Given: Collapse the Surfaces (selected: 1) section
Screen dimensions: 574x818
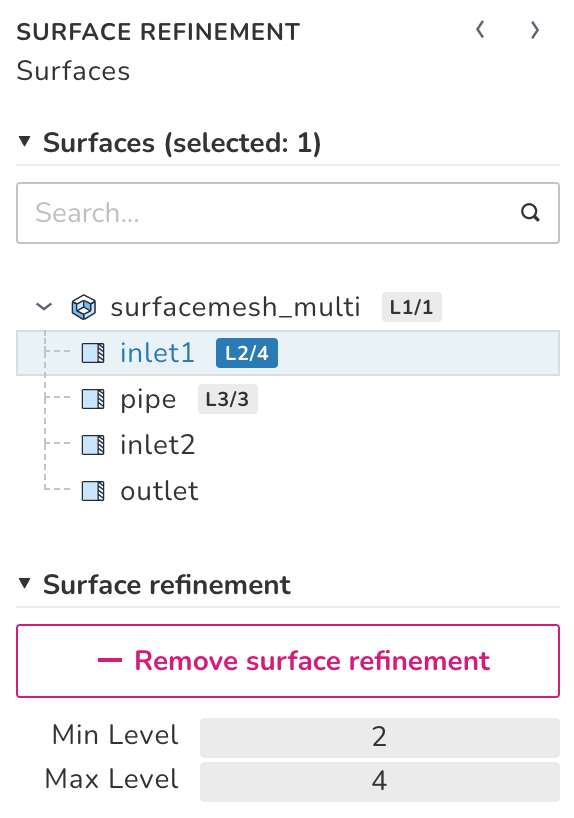Looking at the screenshot, I should pyautogui.click(x=25, y=142).
